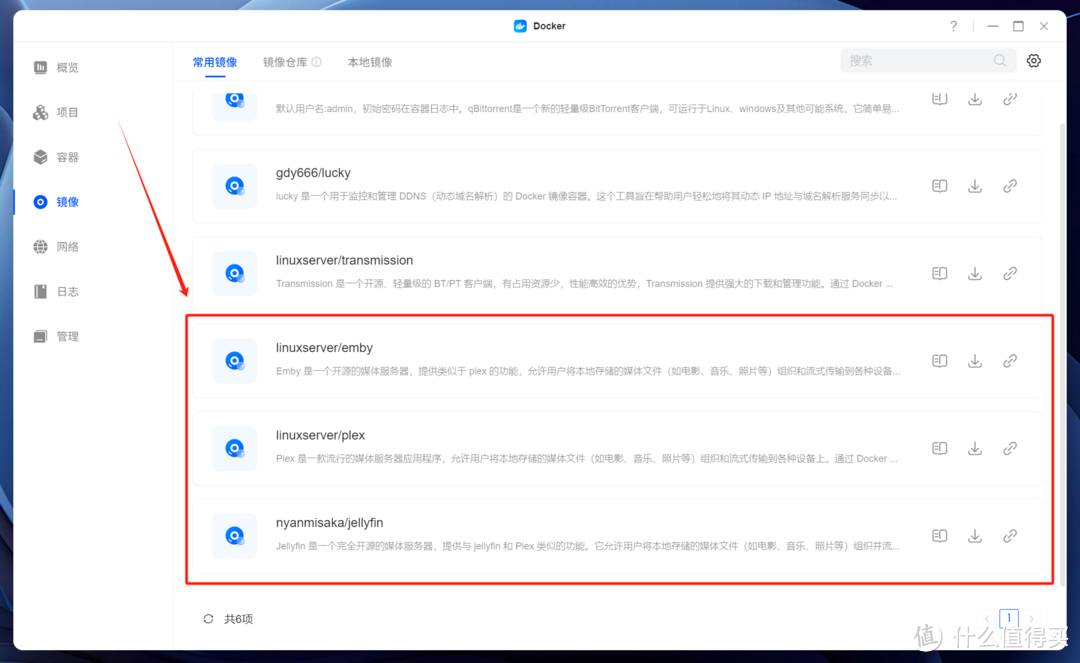1080x663 pixels.
Task: Select page 1 in the pagination
Action: [1009, 618]
